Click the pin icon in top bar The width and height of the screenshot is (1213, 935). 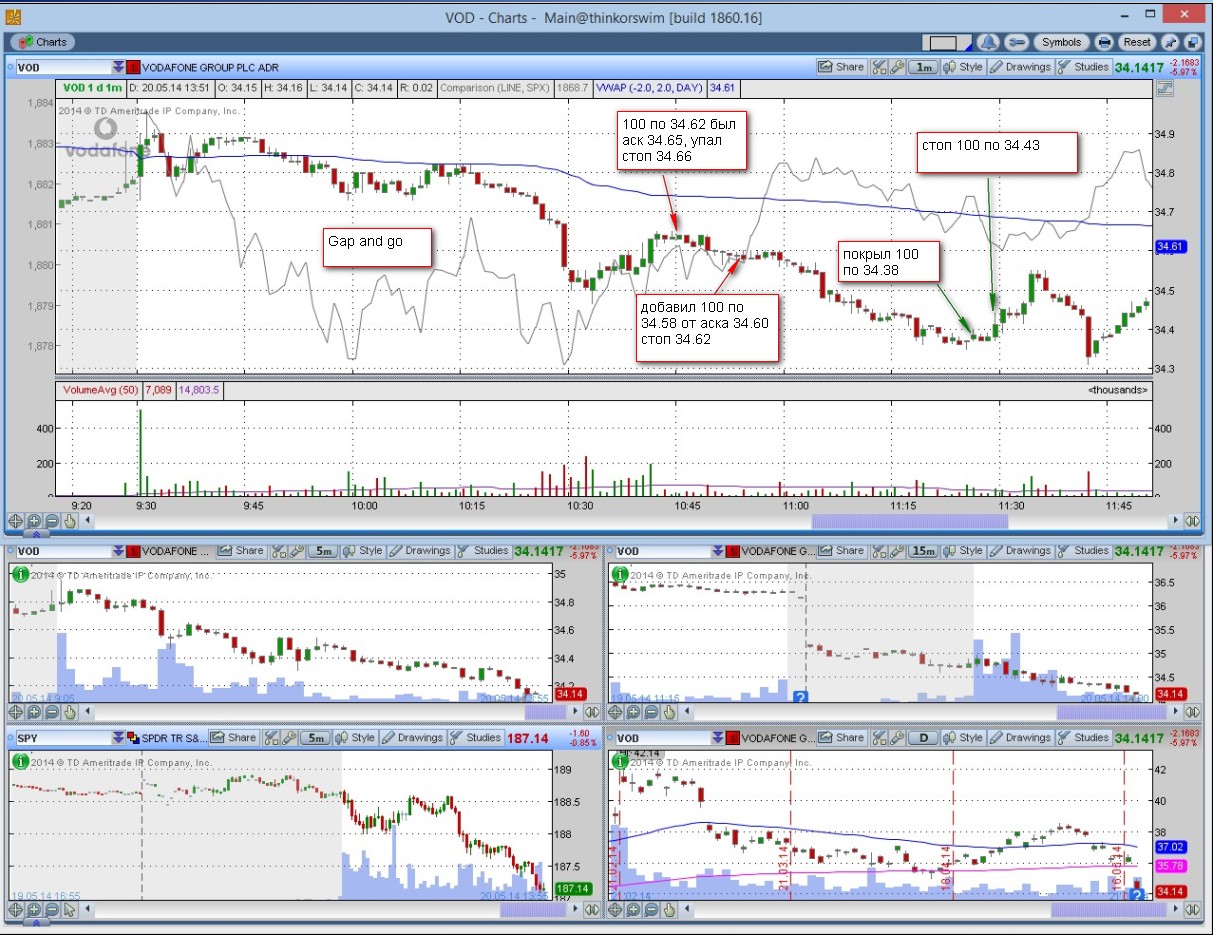click(1168, 42)
